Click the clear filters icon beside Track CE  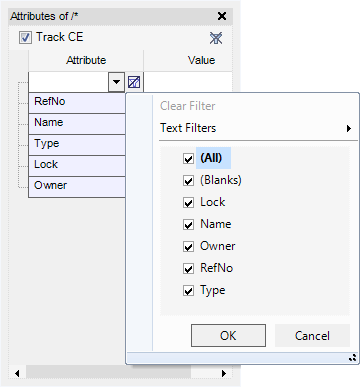216,38
